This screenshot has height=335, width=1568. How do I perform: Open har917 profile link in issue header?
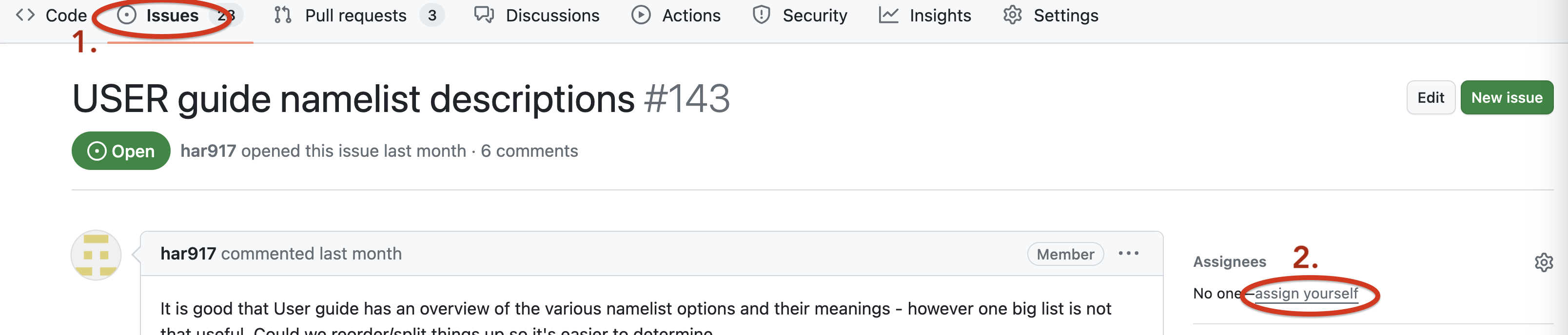pos(208,151)
